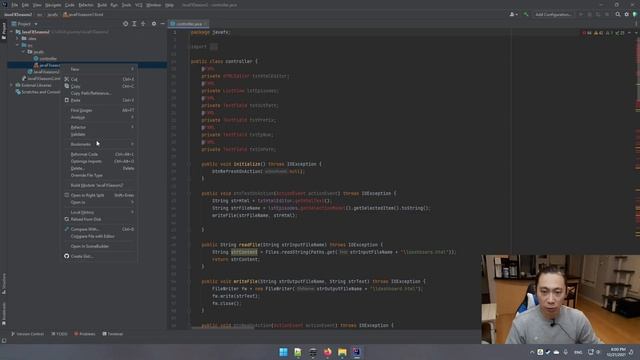Click Windows Start button on taskbar

click(x=283, y=352)
